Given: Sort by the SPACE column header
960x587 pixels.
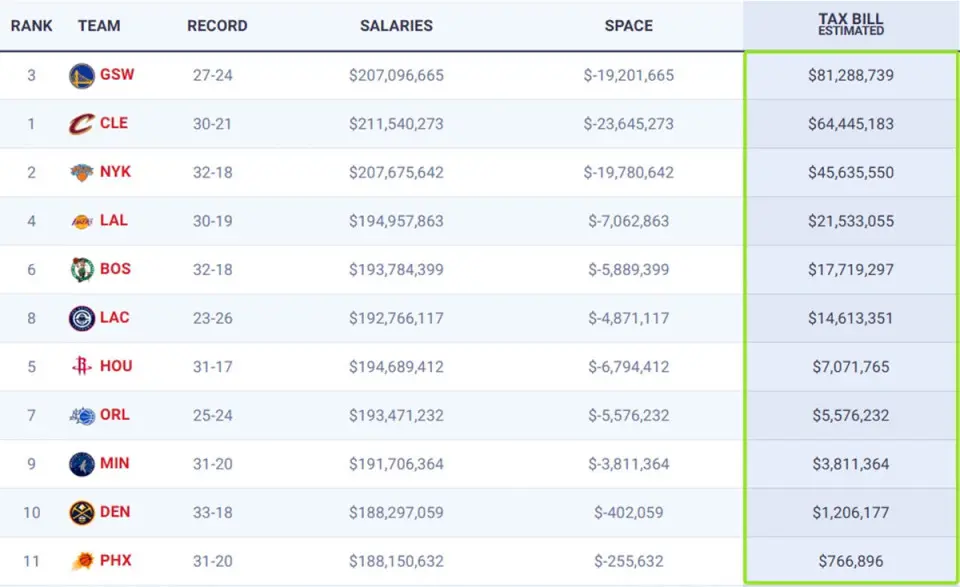Looking at the screenshot, I should click(628, 26).
